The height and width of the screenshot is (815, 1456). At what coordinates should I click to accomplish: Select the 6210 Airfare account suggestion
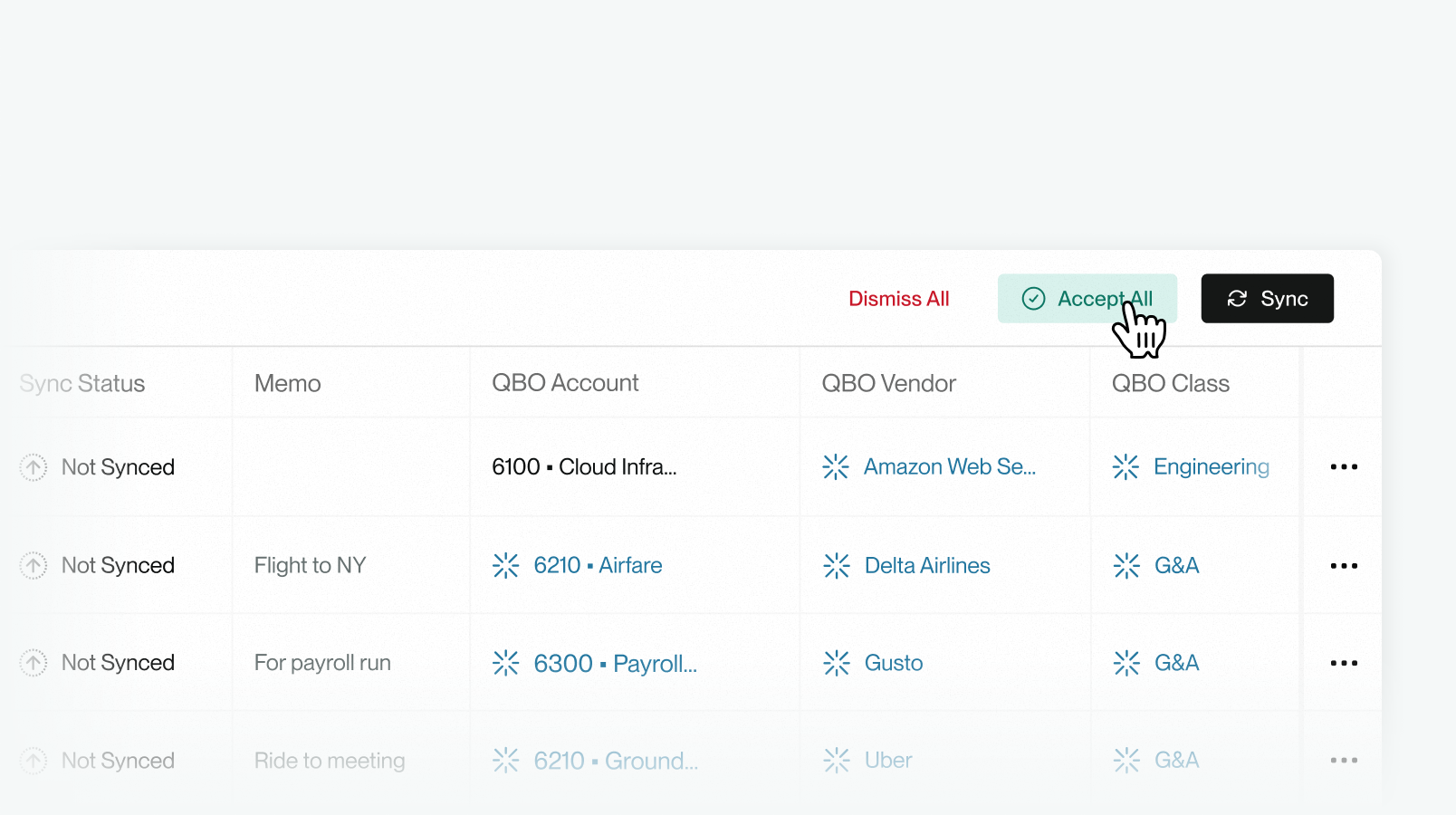tap(598, 566)
